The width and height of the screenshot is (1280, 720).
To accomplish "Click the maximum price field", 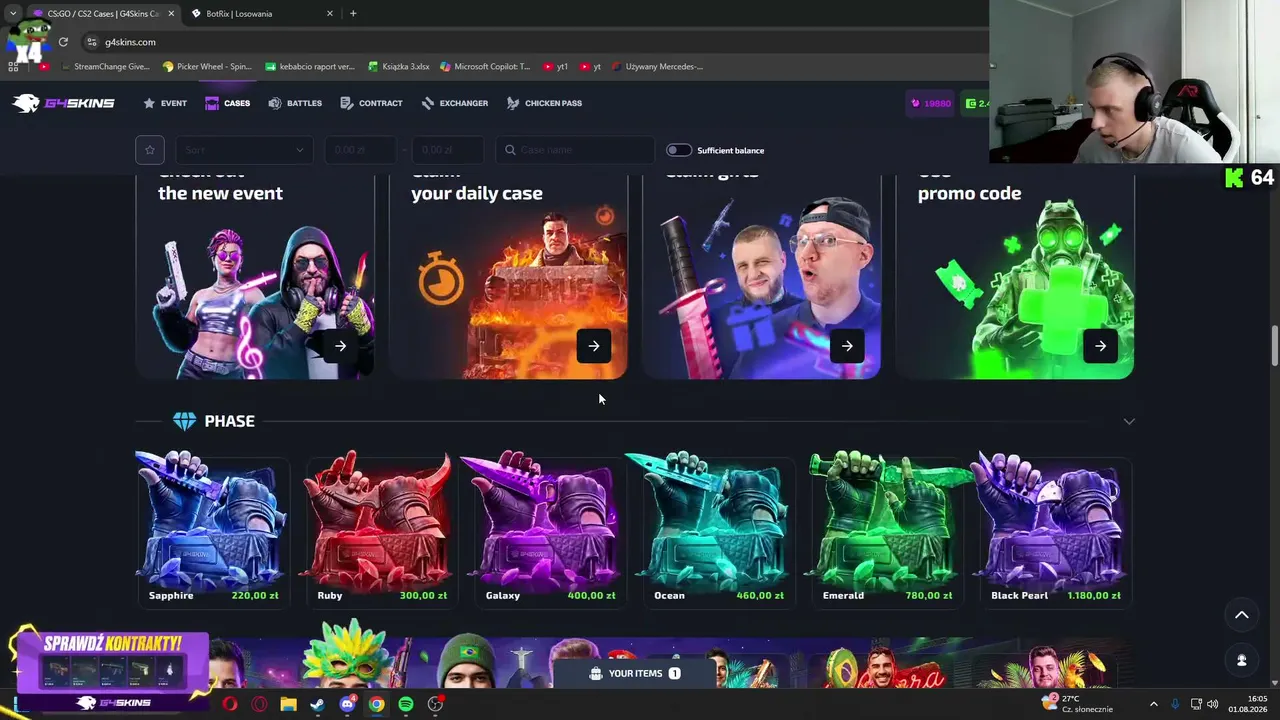I will 447,150.
